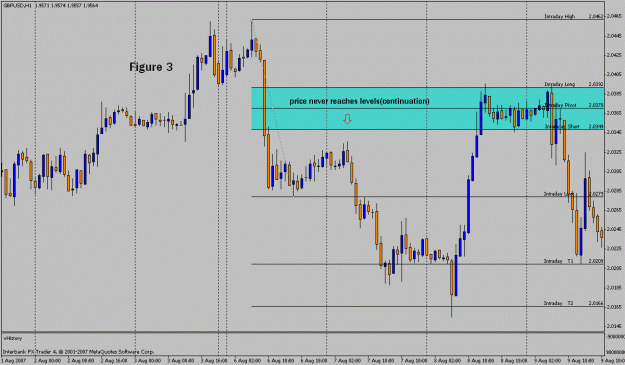
Task: Click the 2.0365 price axis label
Action: point(614,113)
